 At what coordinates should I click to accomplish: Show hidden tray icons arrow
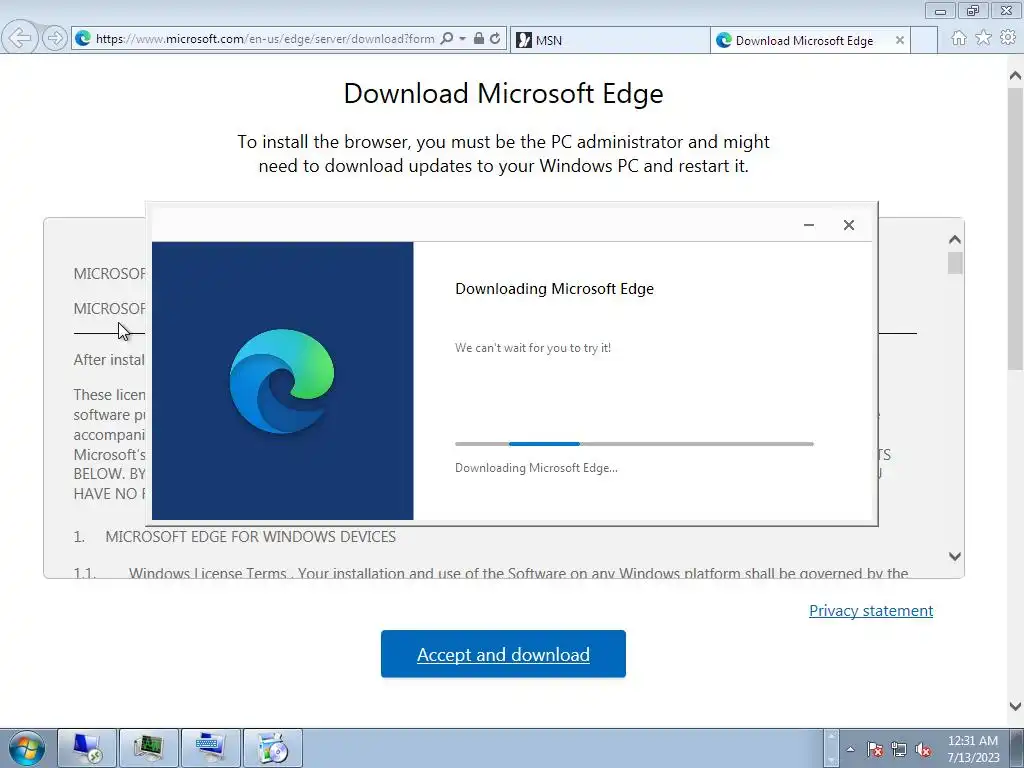pos(850,749)
